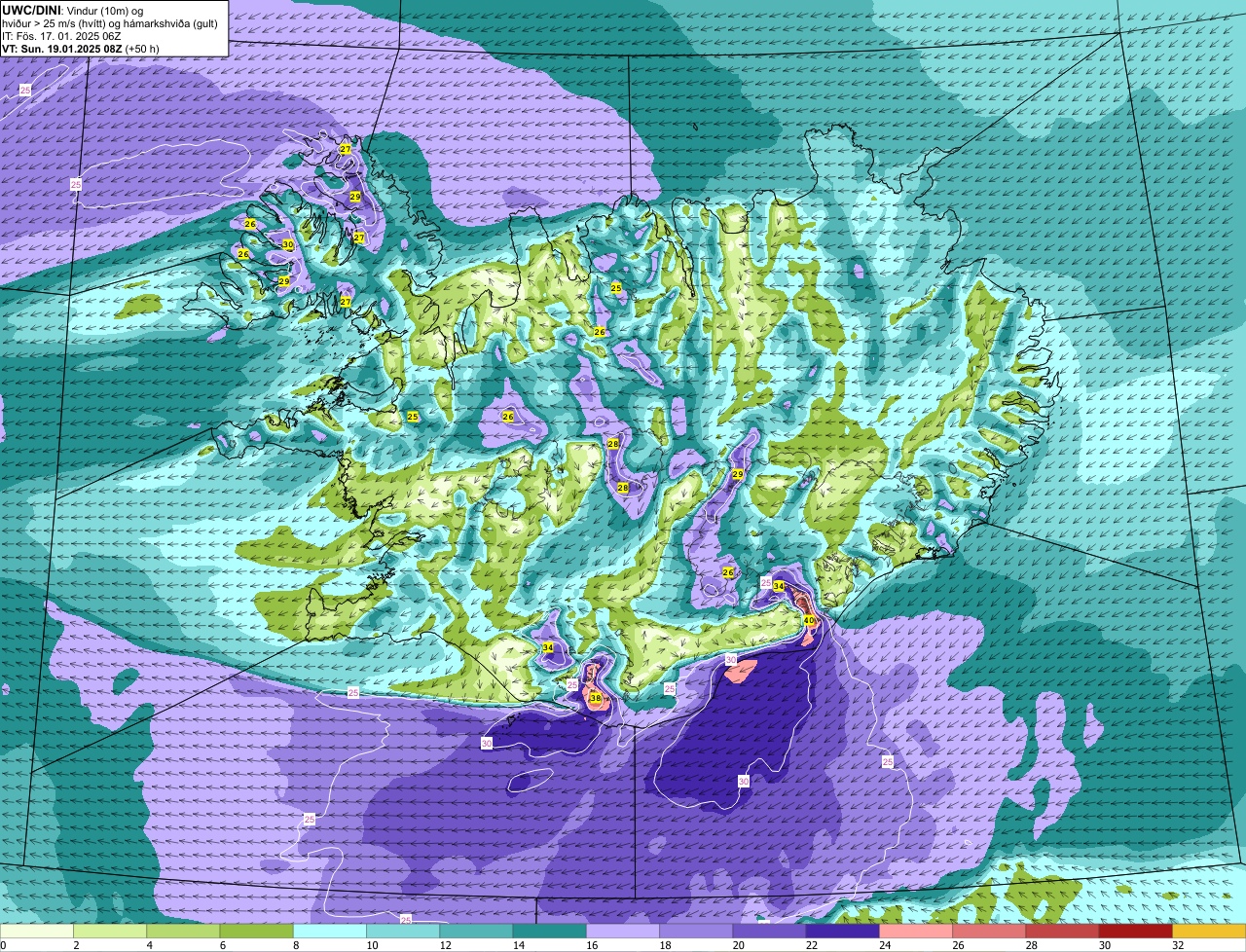
Task: Click the yellow '34' marker near the 38
Action: (548, 647)
